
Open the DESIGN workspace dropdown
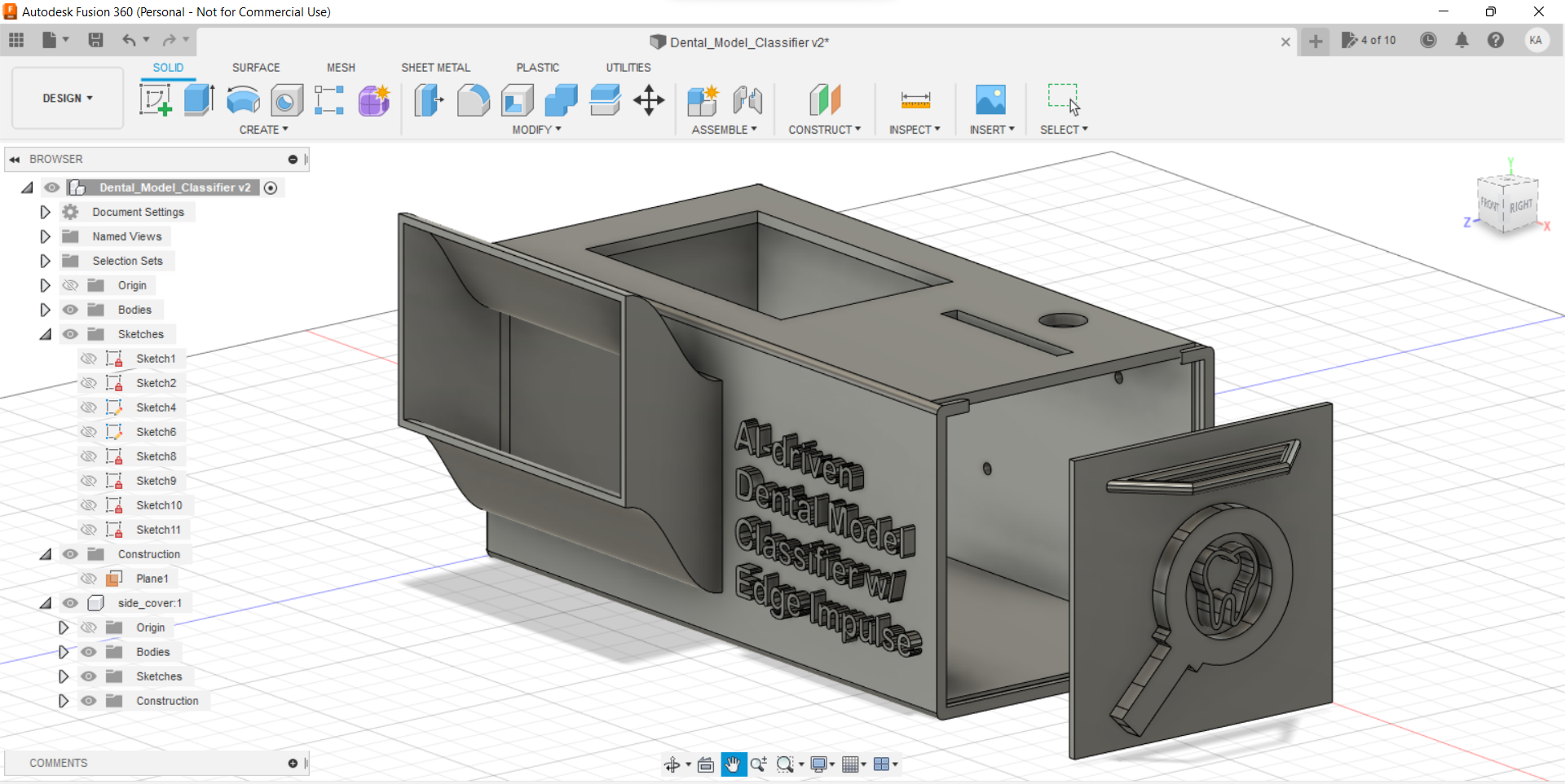coord(68,98)
